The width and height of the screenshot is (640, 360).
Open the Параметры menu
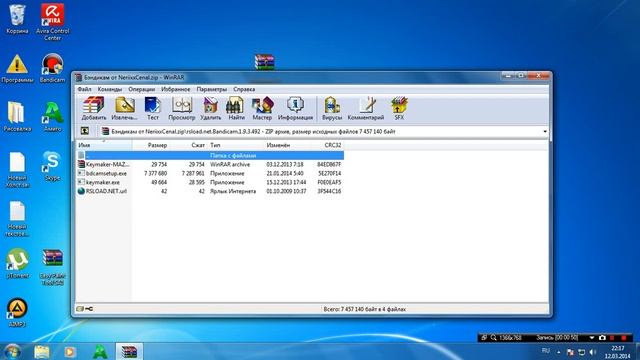tap(211, 89)
